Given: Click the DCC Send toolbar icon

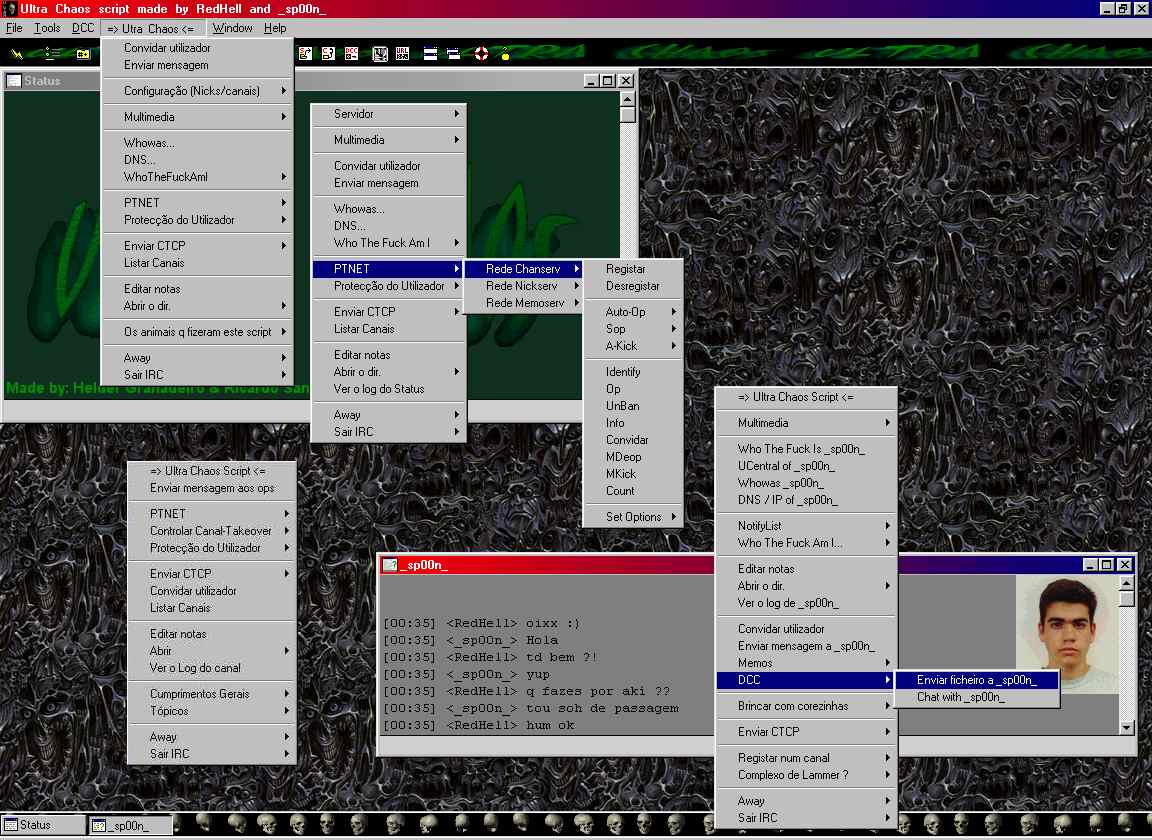Looking at the screenshot, I should [305, 53].
